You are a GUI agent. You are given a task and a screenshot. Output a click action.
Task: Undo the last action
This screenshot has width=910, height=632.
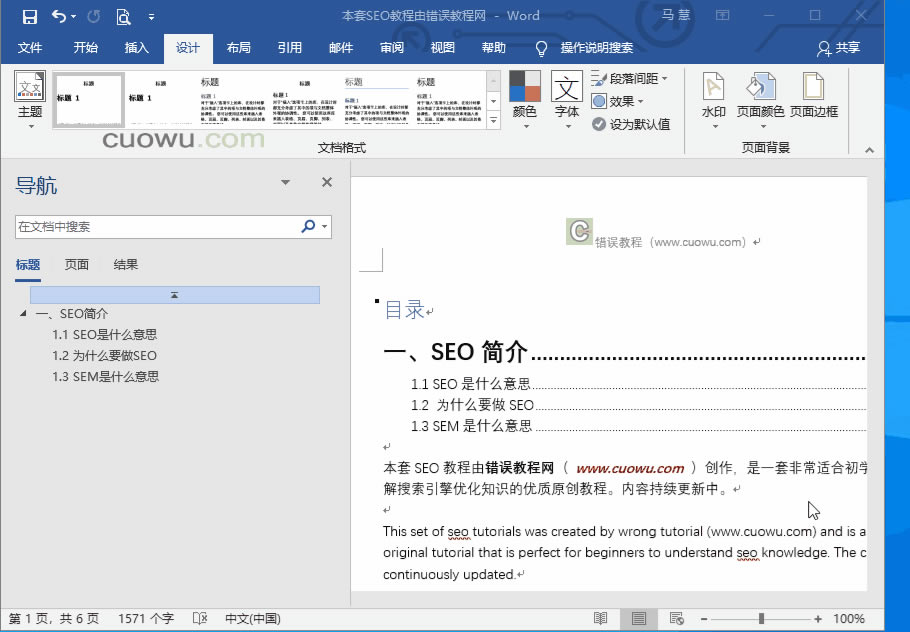[59, 16]
